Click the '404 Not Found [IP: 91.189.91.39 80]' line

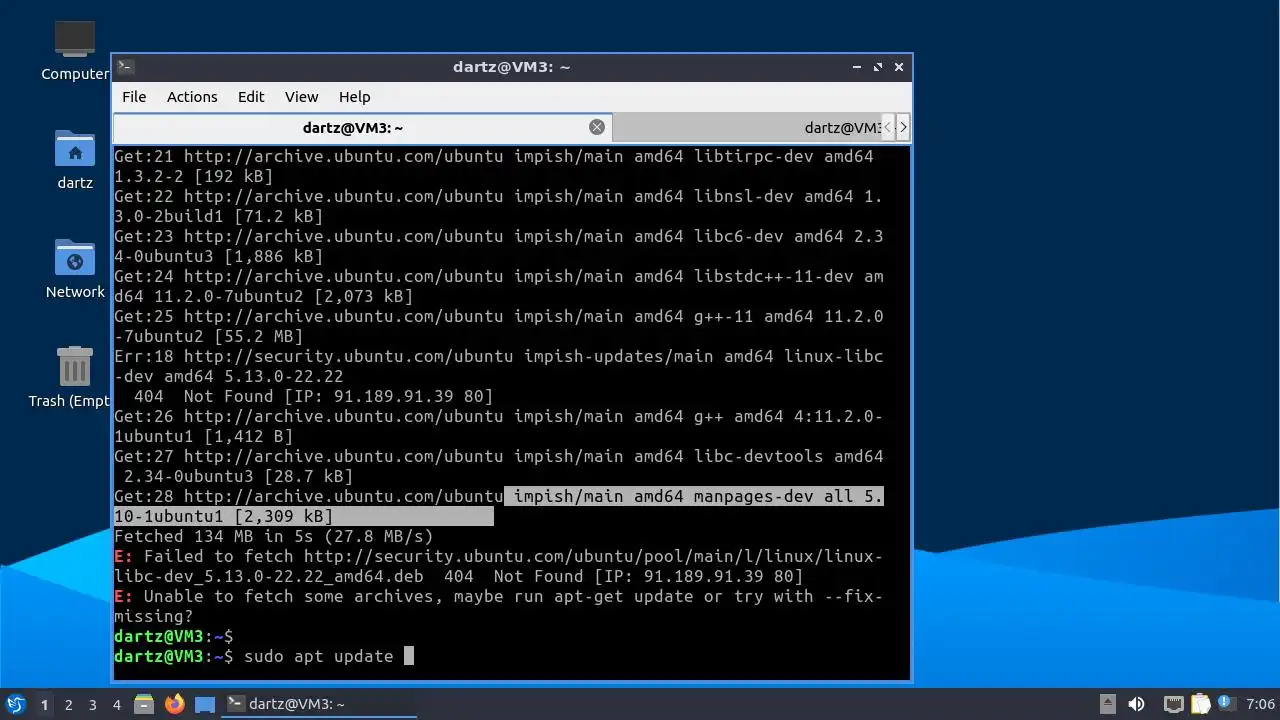[313, 396]
